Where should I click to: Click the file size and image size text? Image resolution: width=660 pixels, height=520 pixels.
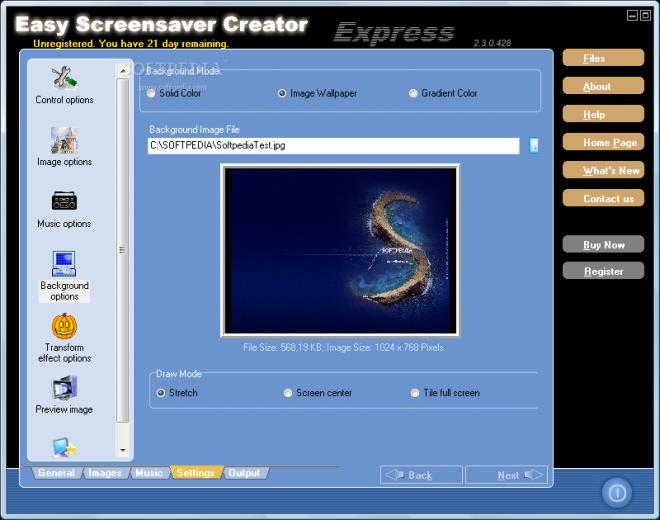pos(343,348)
